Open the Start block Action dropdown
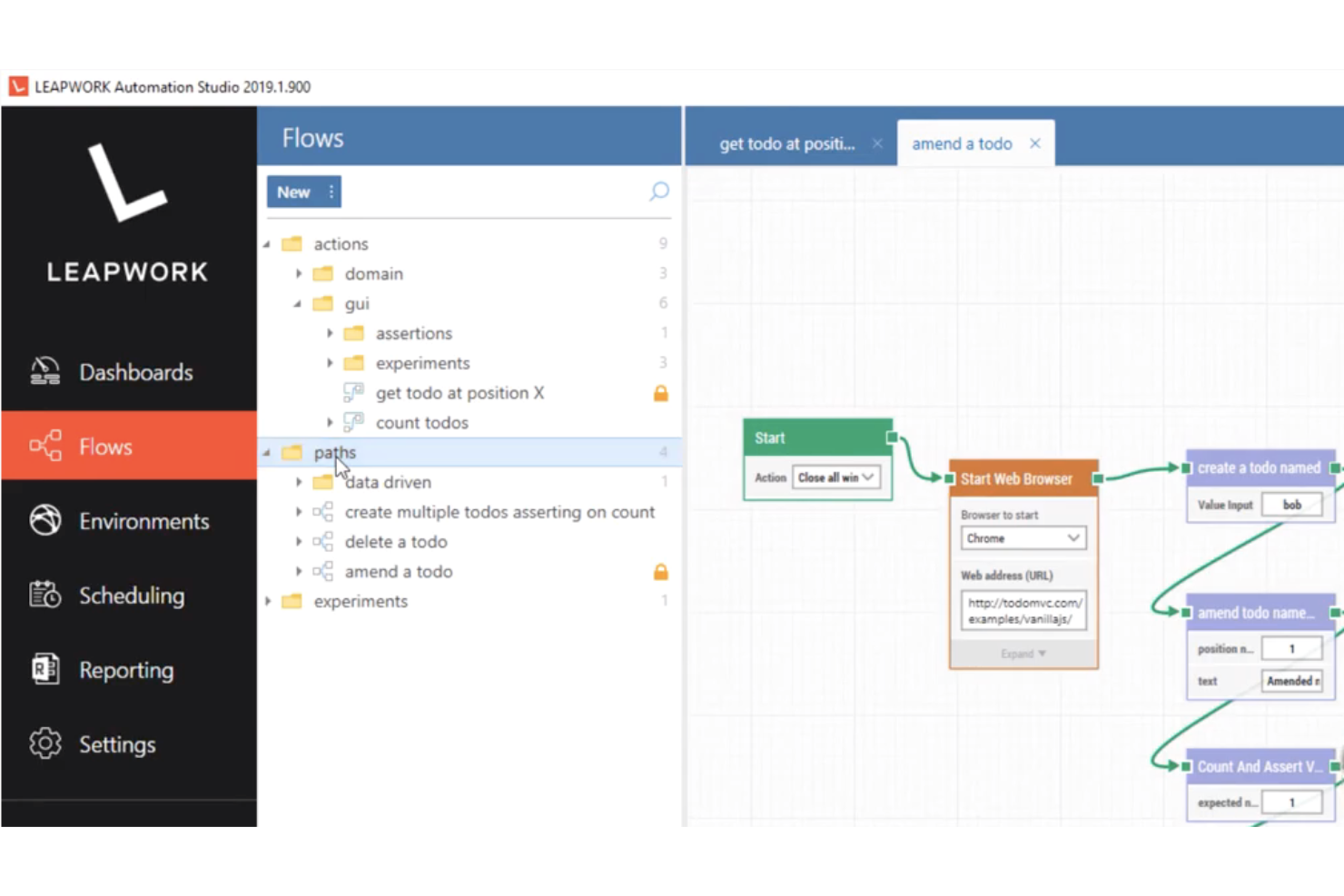Image resolution: width=1344 pixels, height=896 pixels. [835, 478]
